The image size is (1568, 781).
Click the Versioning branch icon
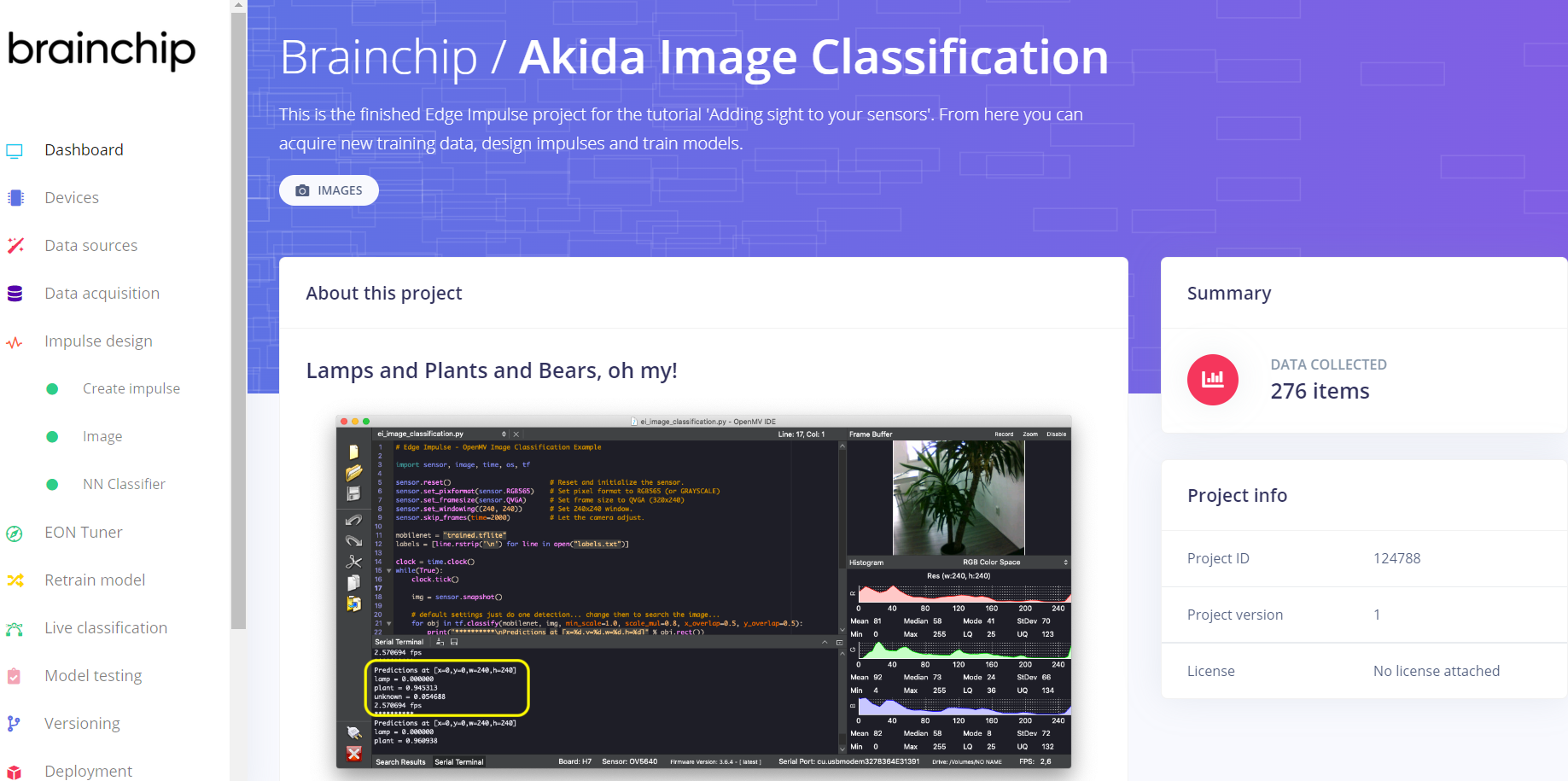pyautogui.click(x=14, y=724)
